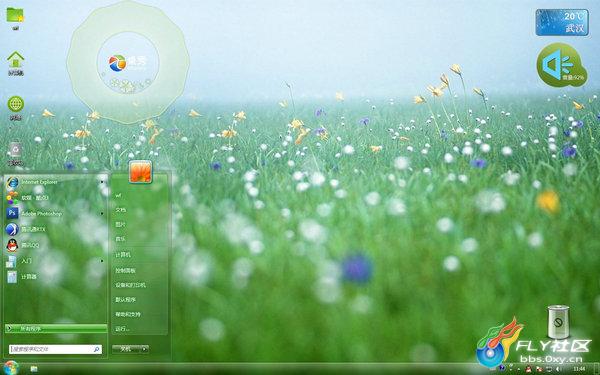Click the green volume speaker gadget
Screen dimensions: 600x375
pos(561,65)
